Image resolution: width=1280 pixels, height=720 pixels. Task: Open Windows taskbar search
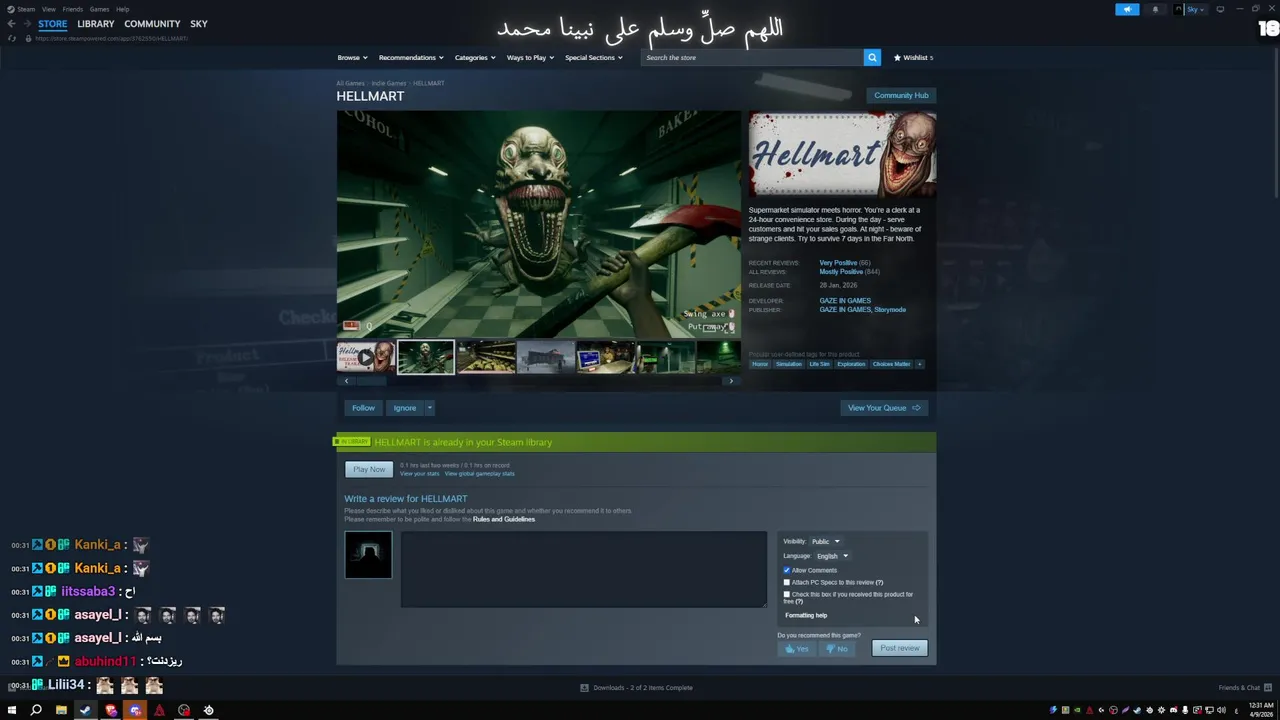coord(36,710)
